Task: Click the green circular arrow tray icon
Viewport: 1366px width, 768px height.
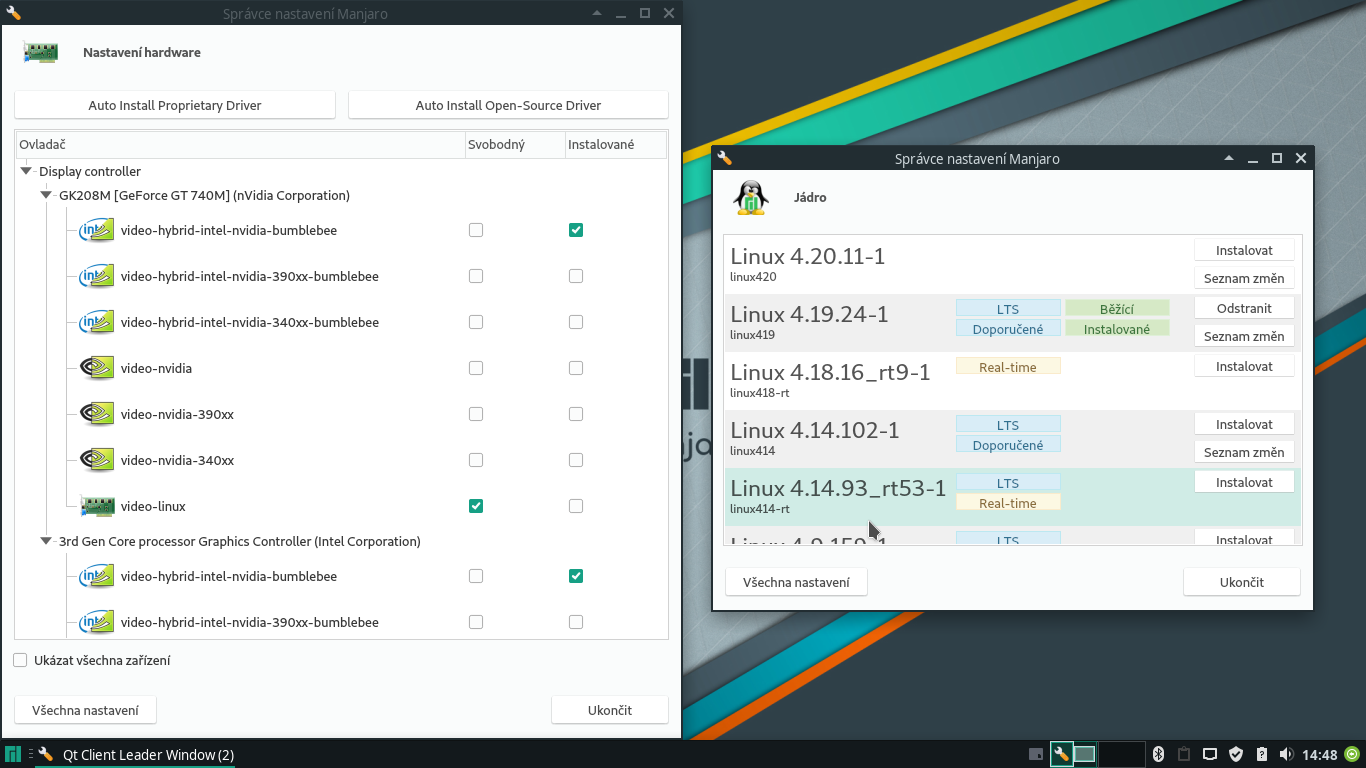Action: [x=1352, y=754]
